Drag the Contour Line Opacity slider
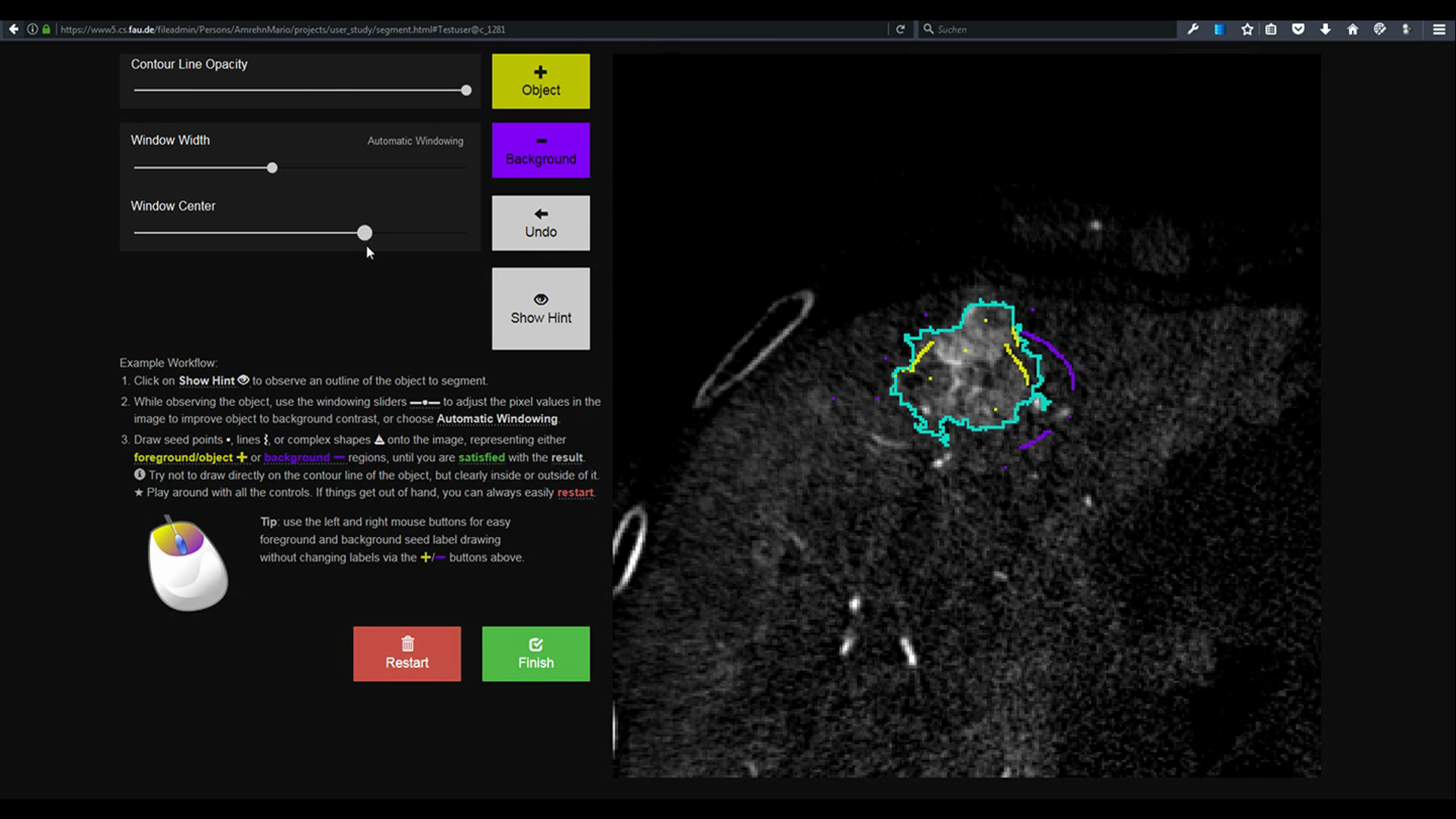 pos(465,90)
